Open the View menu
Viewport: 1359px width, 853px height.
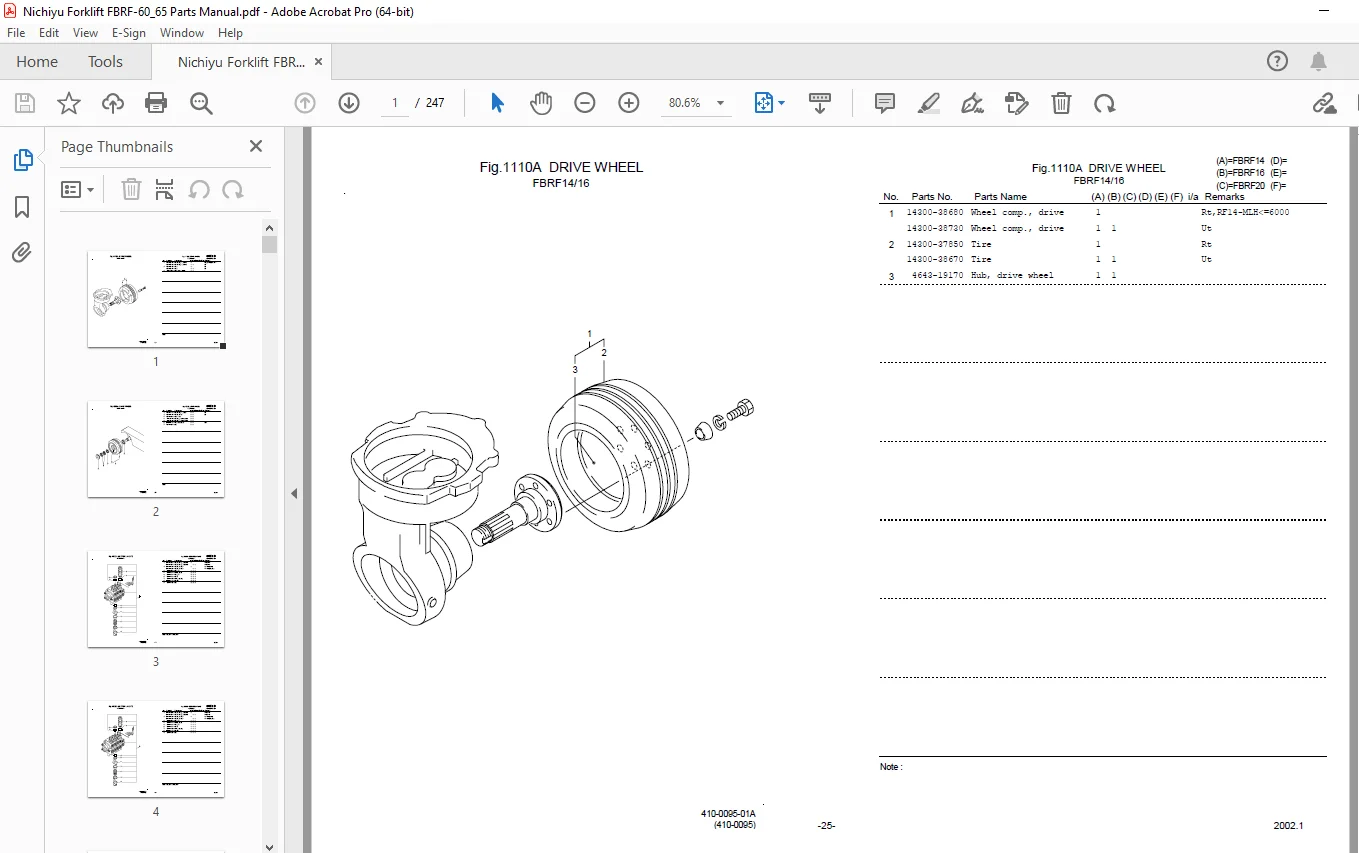pyautogui.click(x=86, y=33)
